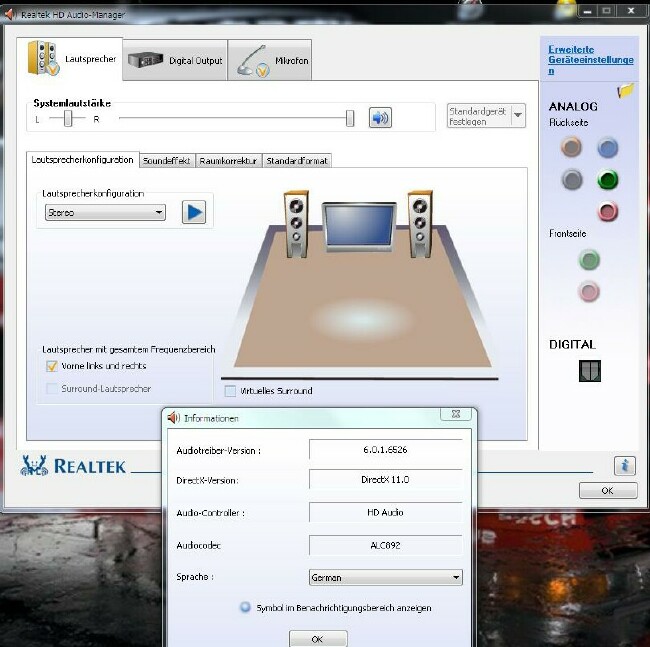650x647 pixels.
Task: Open Erweiterte Geräteeinstellungen link
Action: 591,60
